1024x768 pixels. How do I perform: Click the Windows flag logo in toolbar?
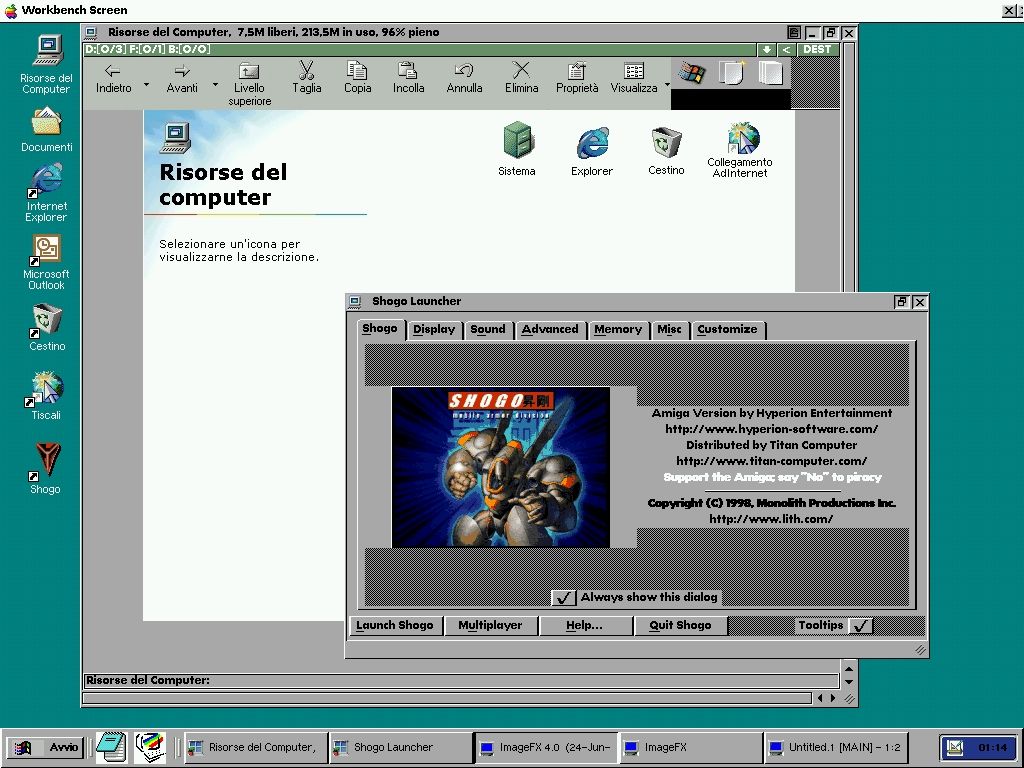click(692, 72)
